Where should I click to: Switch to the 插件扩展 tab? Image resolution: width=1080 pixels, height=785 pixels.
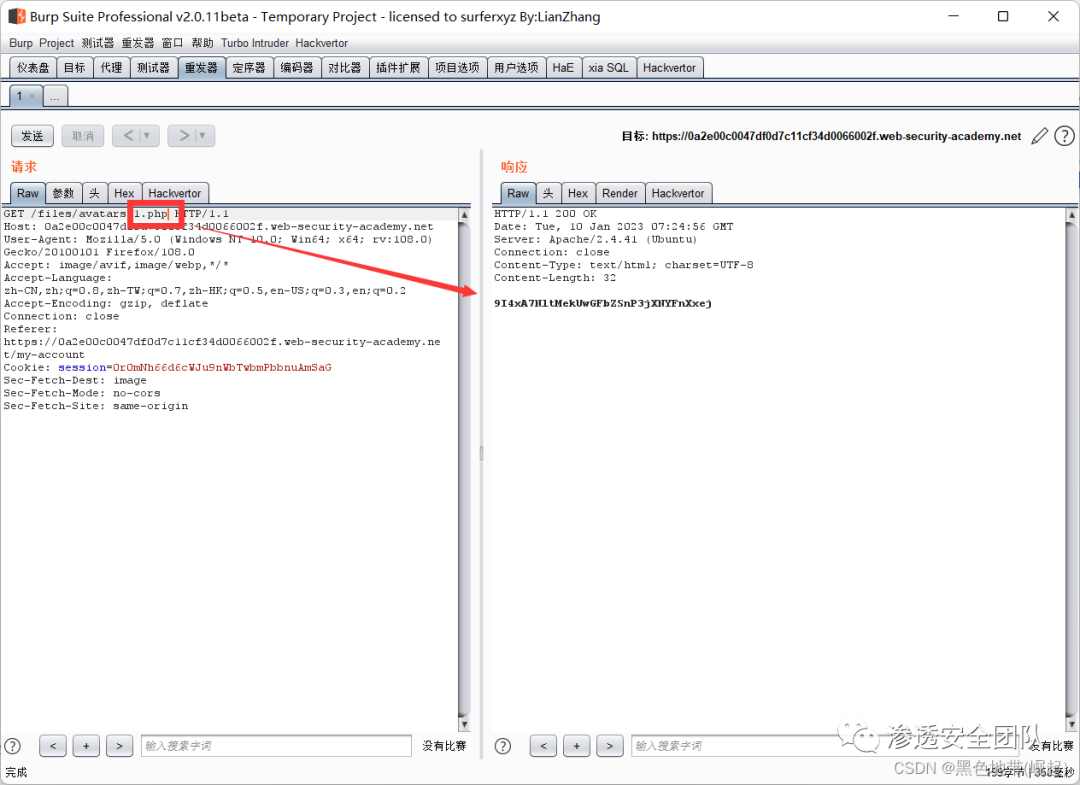coord(398,67)
